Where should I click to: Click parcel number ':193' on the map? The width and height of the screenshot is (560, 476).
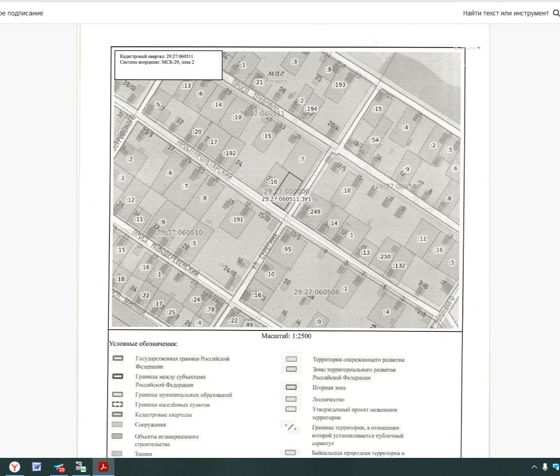339,85
